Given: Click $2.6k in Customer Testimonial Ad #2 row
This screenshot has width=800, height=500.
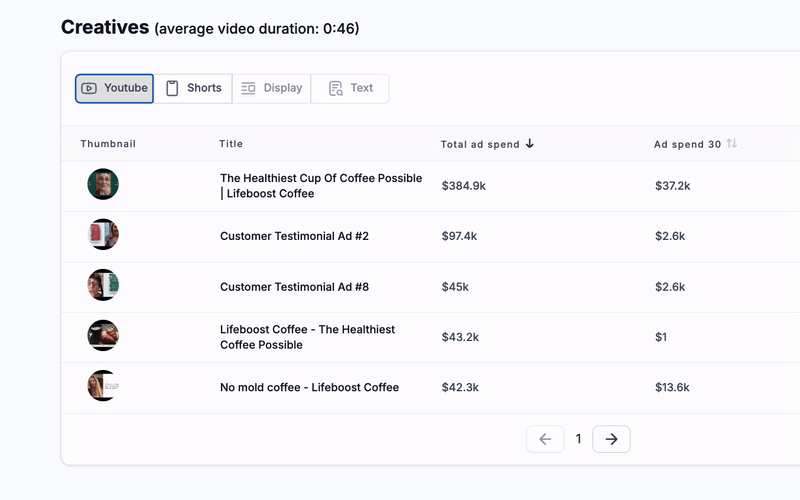Looking at the screenshot, I should [x=670, y=236].
